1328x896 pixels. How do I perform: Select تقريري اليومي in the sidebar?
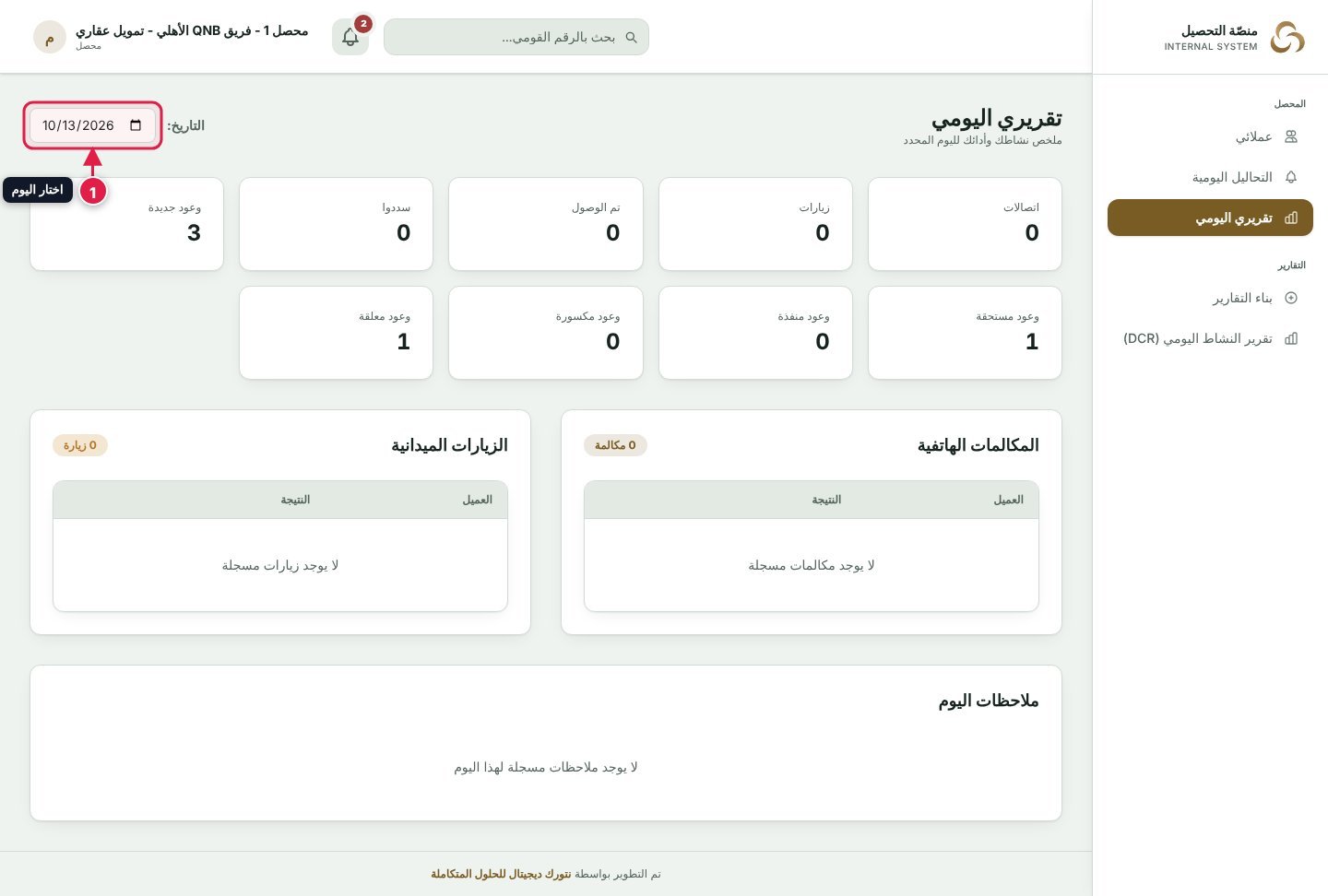click(x=1210, y=218)
